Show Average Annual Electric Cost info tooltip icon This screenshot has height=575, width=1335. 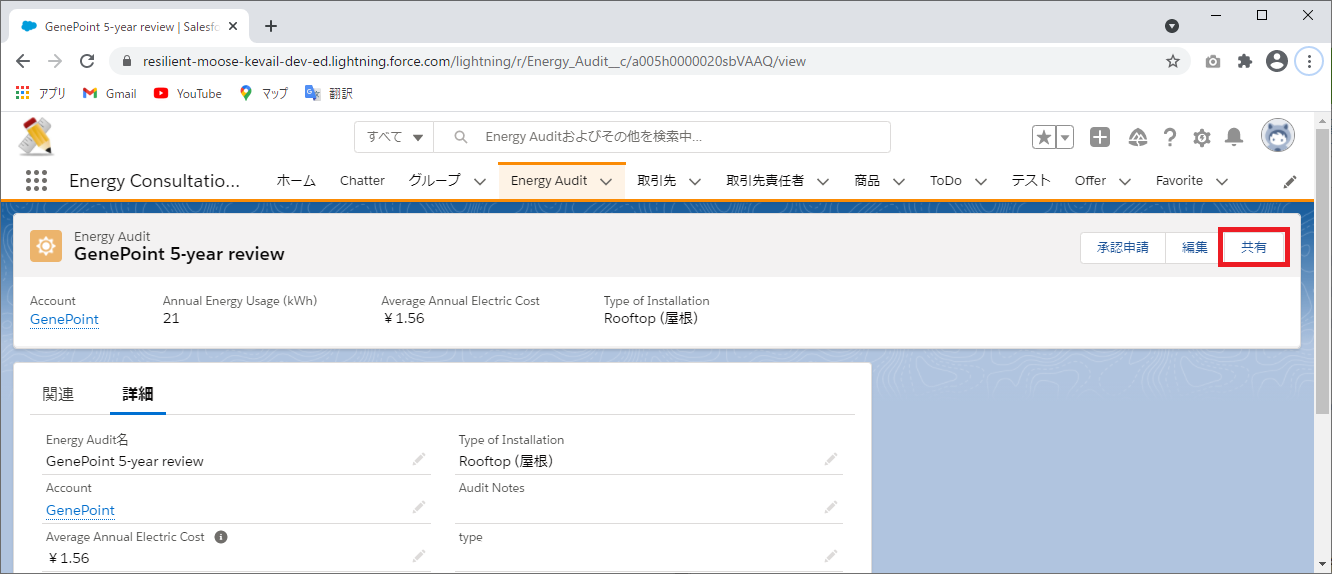coord(221,537)
